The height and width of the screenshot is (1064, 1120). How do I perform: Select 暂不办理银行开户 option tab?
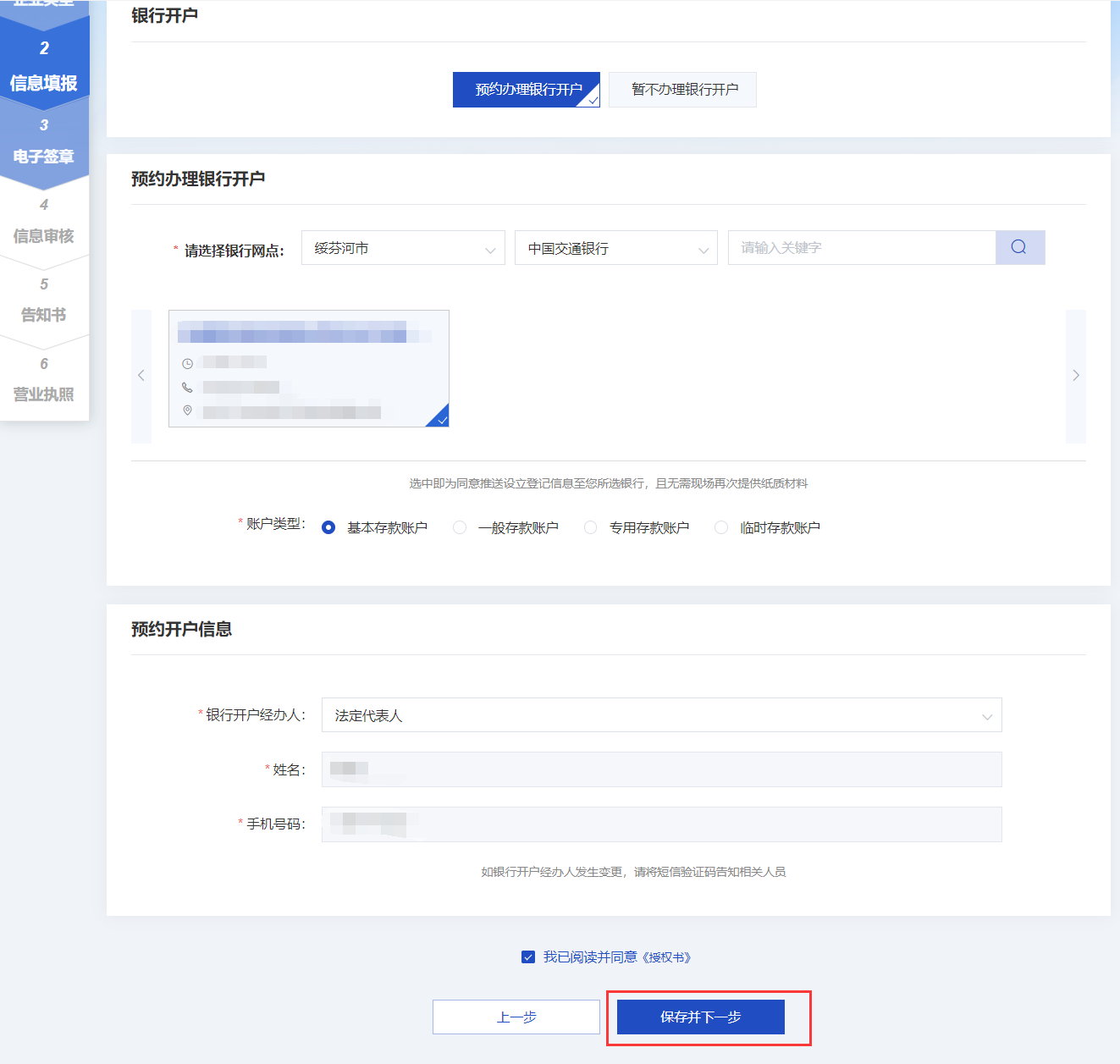(683, 90)
